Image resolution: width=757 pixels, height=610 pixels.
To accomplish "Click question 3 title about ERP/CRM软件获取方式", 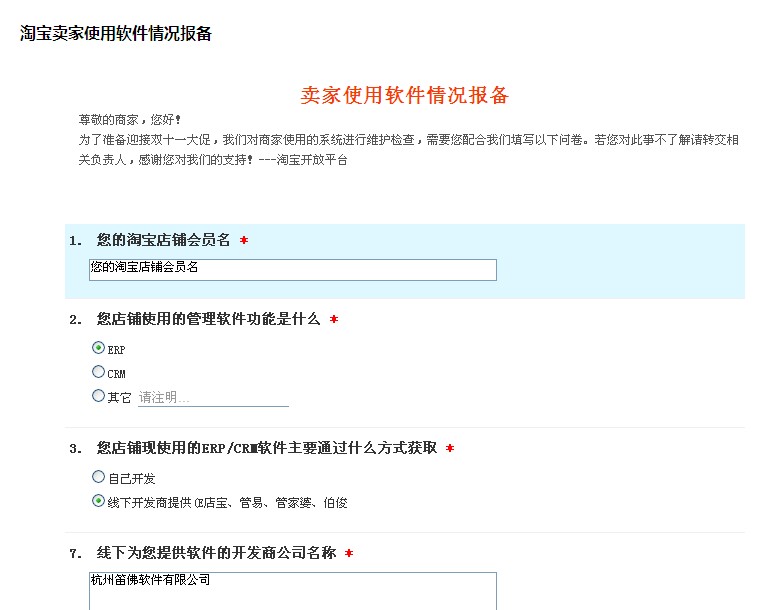I will (x=266, y=448).
